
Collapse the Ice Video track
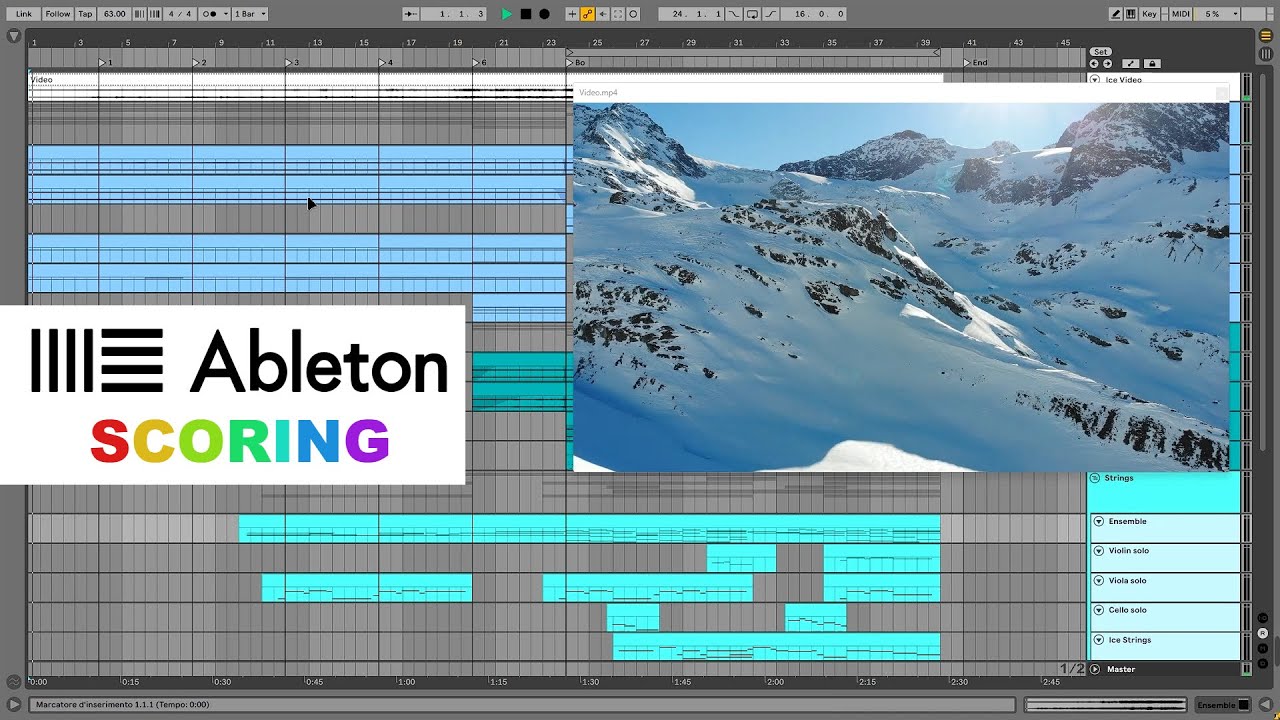[x=1095, y=80]
